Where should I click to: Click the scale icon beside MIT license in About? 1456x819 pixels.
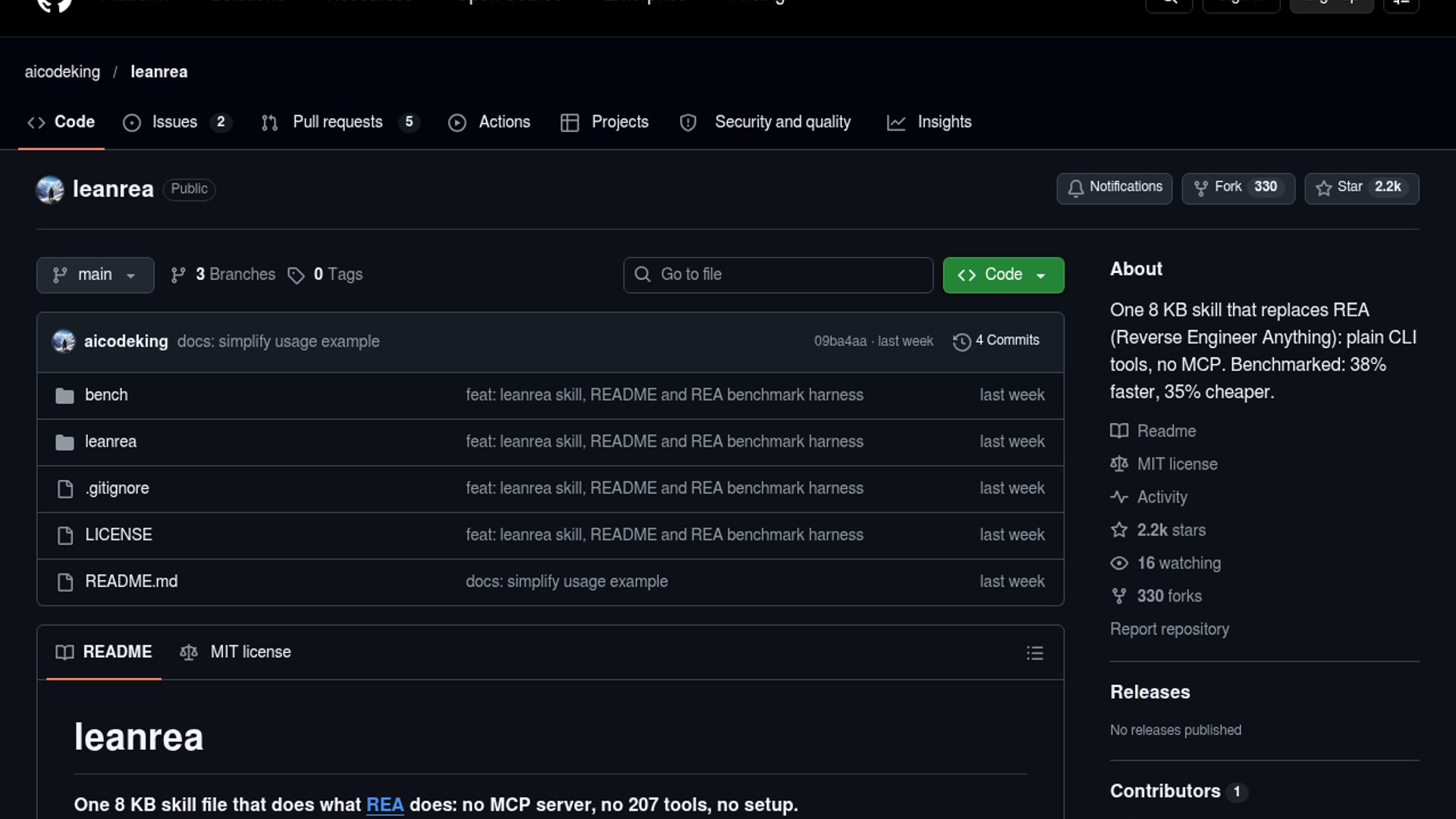[x=1119, y=464]
